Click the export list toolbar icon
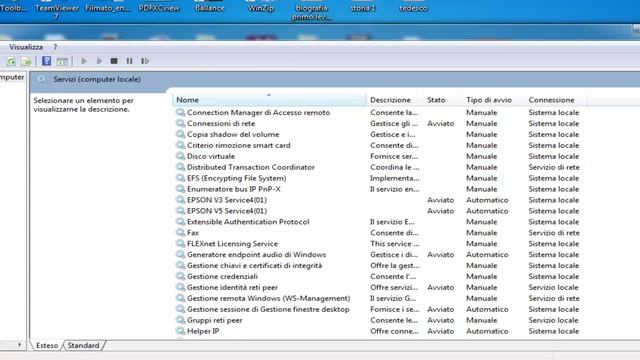 click(x=26, y=61)
